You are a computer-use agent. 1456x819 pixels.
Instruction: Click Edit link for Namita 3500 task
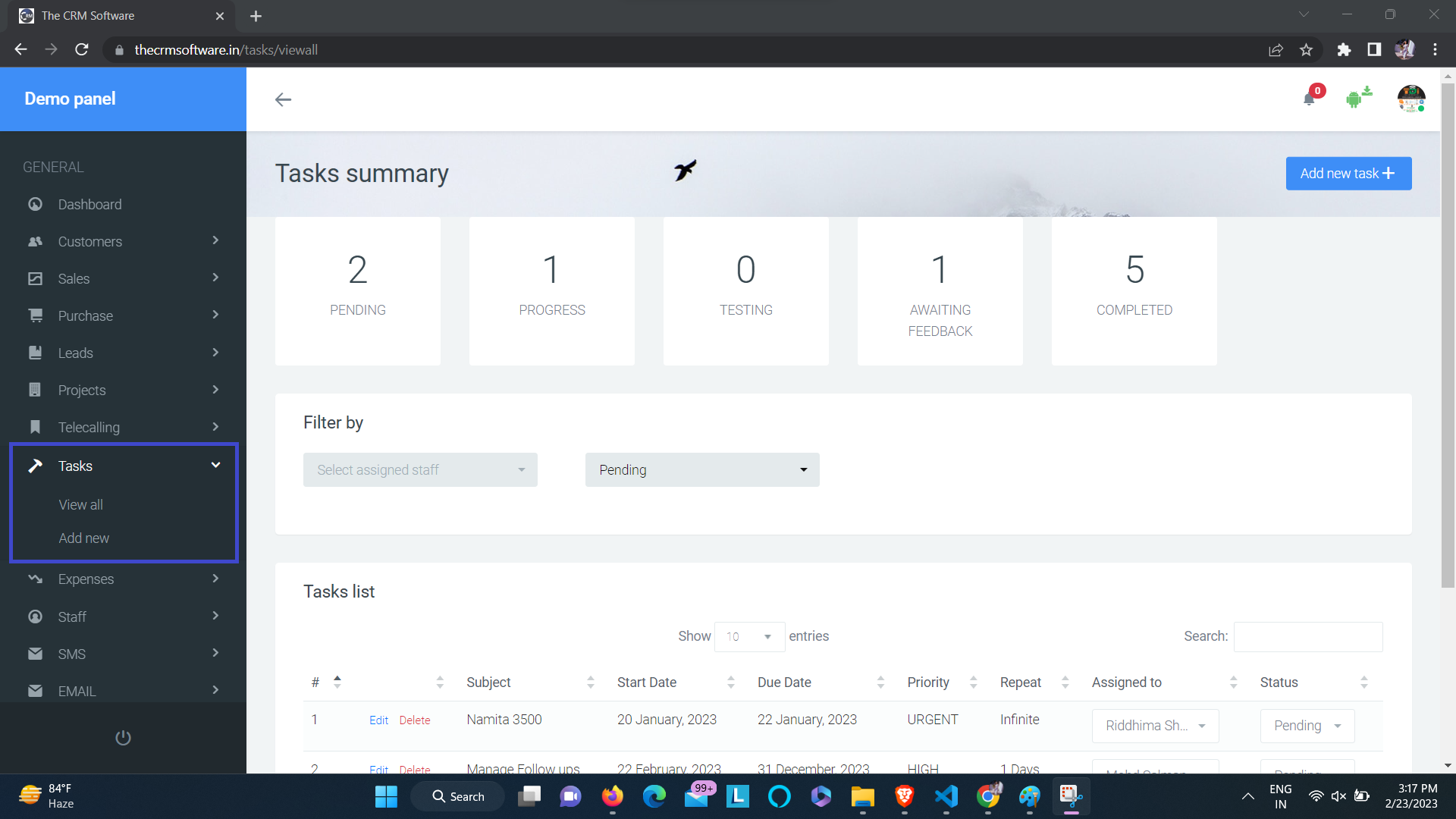[378, 720]
